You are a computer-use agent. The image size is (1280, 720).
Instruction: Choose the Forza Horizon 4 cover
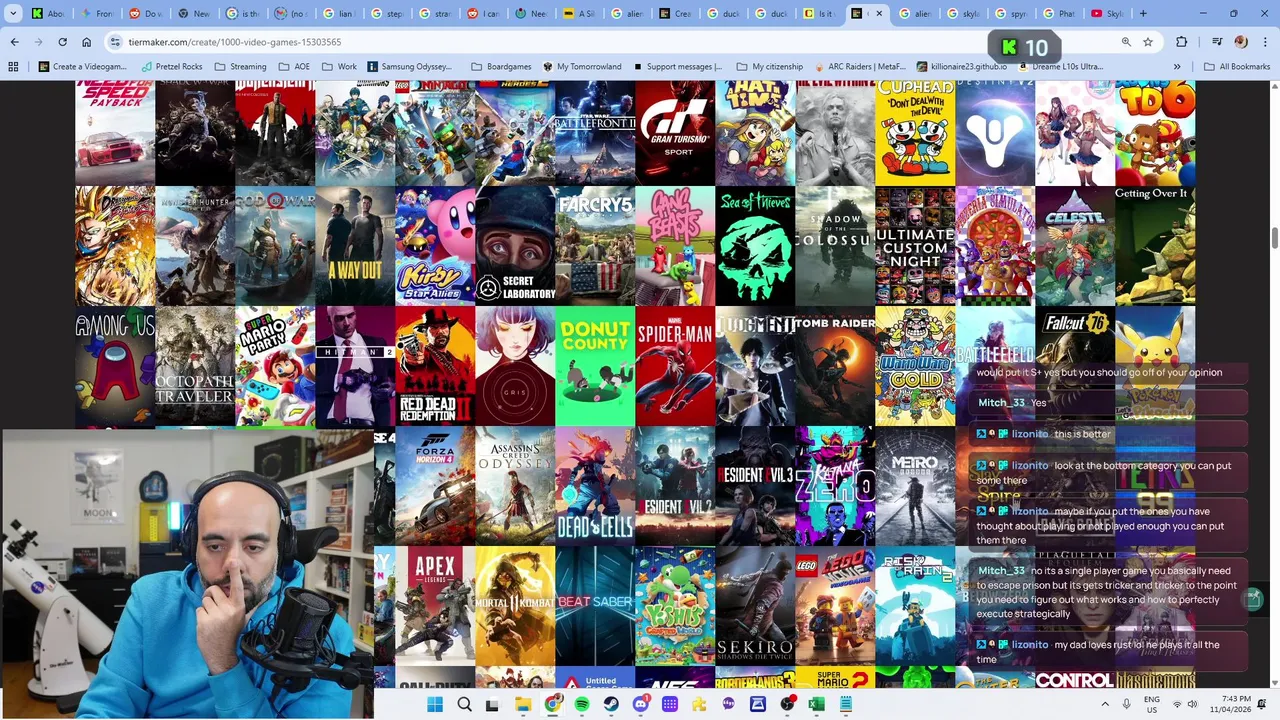(x=435, y=486)
